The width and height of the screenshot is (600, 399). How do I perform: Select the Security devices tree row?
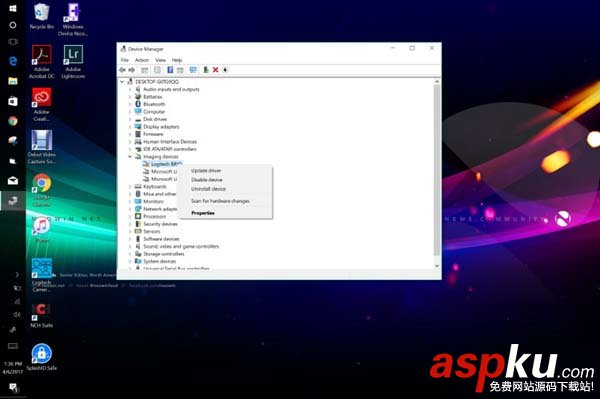156,224
